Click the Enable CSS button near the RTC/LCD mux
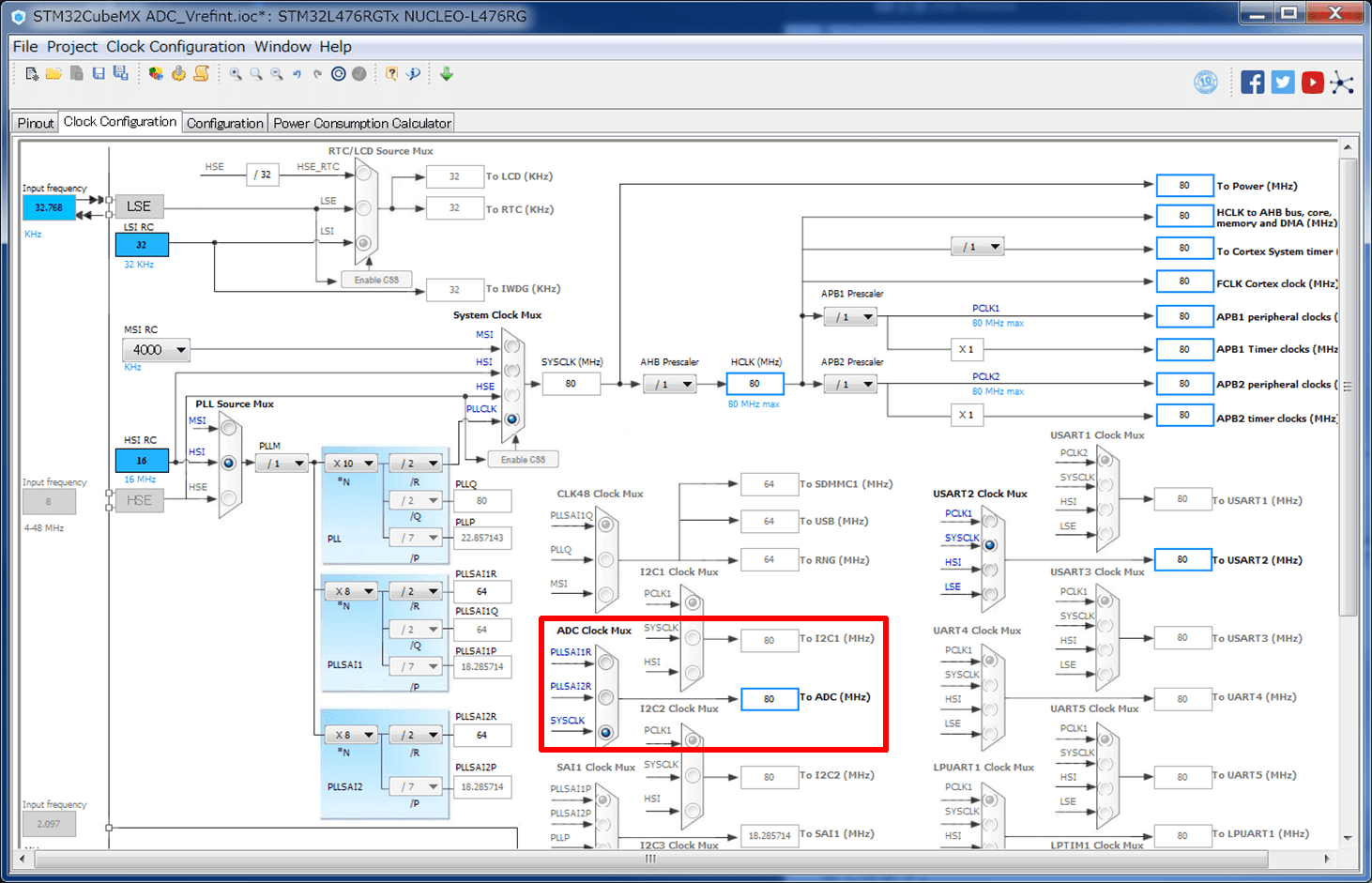The width and height of the screenshot is (1372, 883). (376, 280)
